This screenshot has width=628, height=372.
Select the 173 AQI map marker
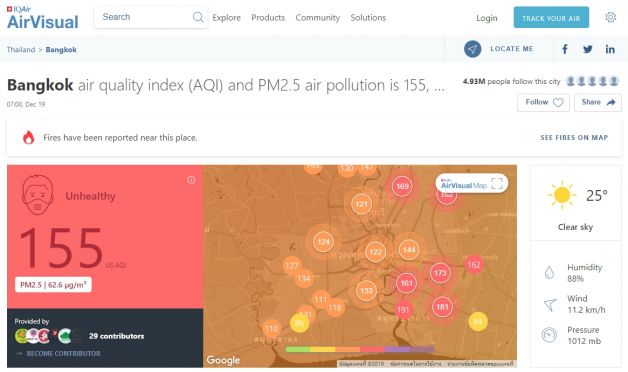(440, 273)
